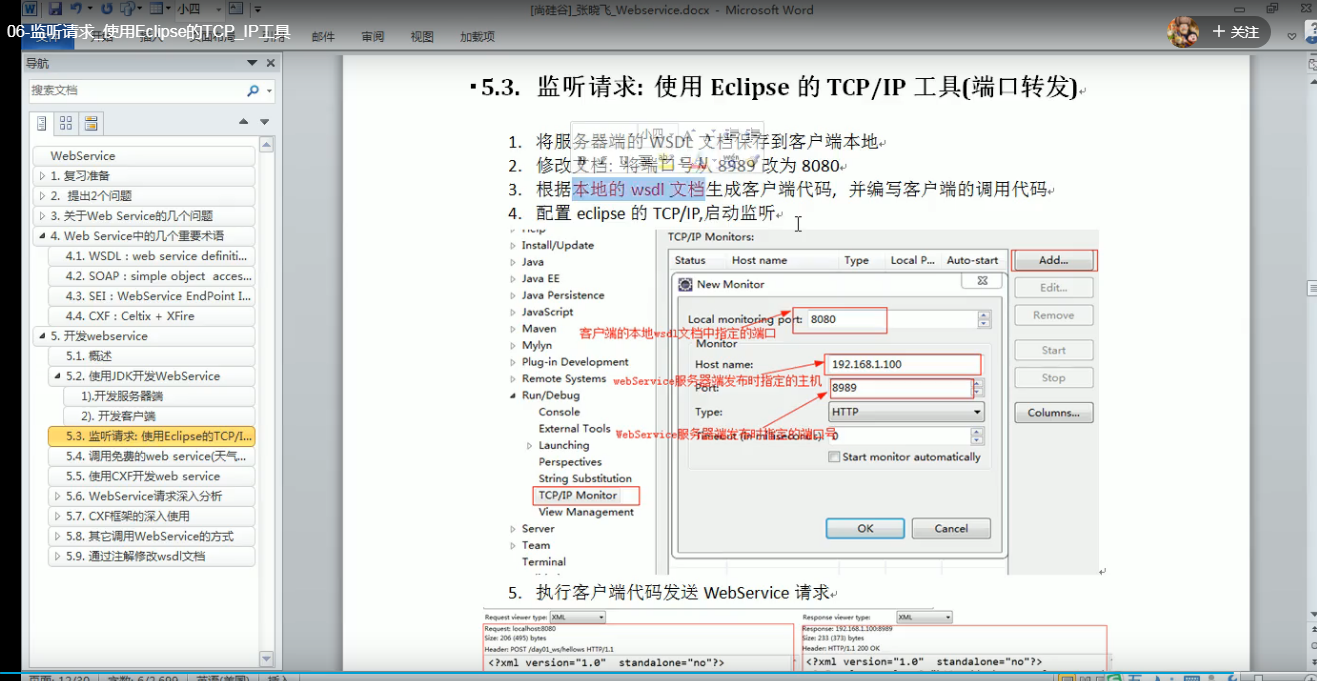Select the browse search results tab icon

[x=91, y=123]
